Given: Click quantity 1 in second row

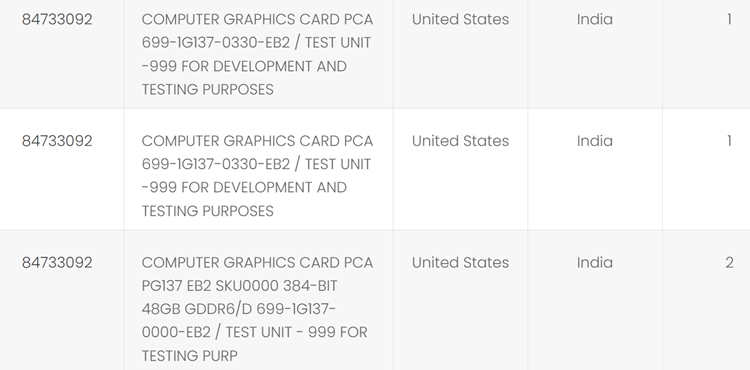Looking at the screenshot, I should pyautogui.click(x=729, y=141).
